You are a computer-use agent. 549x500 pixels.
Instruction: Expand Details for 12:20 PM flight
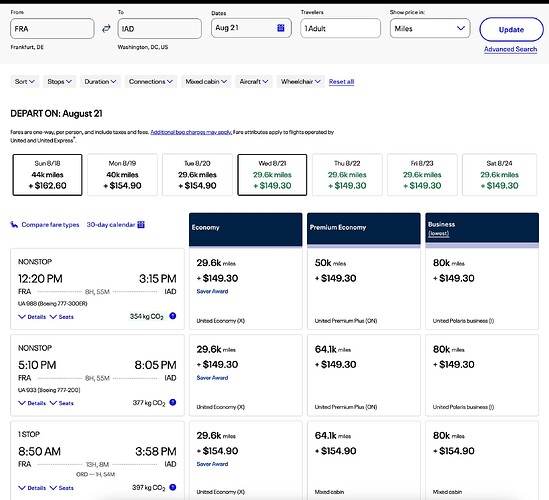pyautogui.click(x=32, y=317)
